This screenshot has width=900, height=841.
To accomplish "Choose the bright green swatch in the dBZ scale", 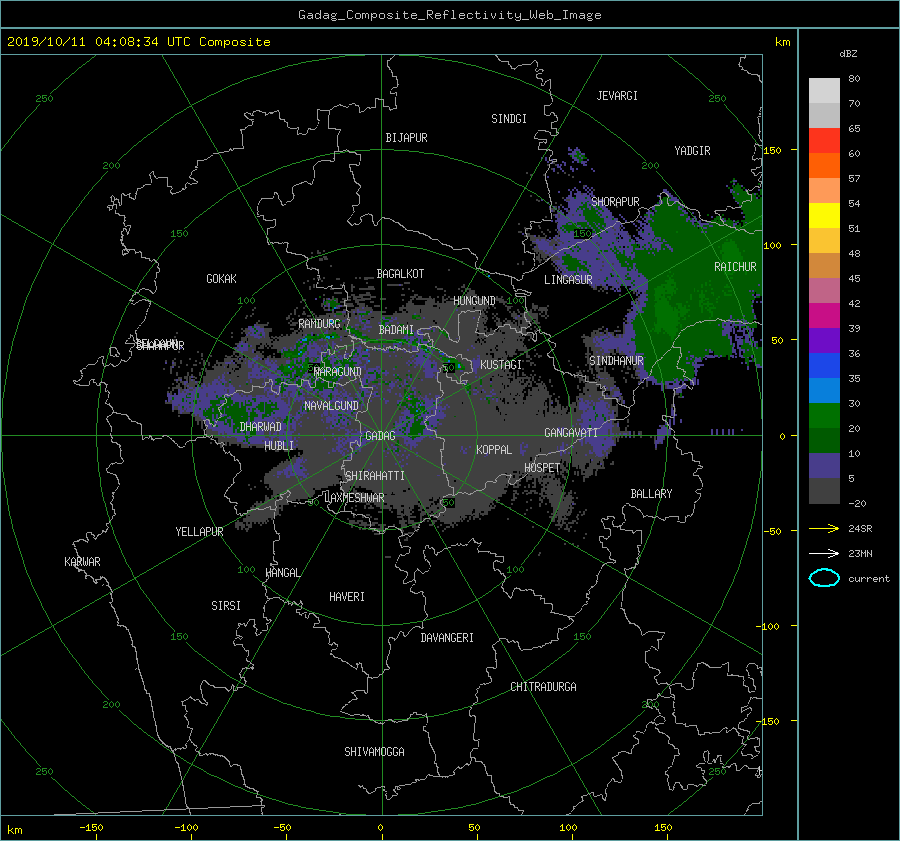I will [x=824, y=416].
